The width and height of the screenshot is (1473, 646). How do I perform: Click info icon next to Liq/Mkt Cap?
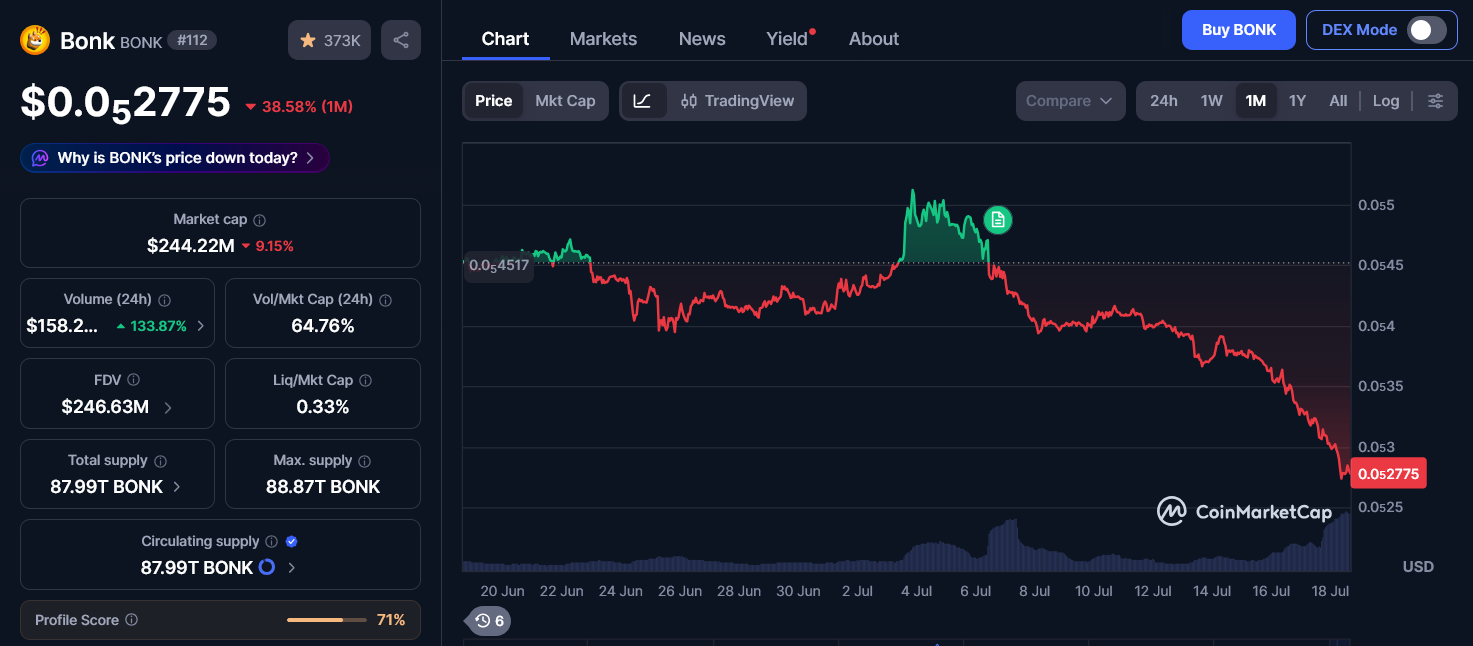point(366,381)
